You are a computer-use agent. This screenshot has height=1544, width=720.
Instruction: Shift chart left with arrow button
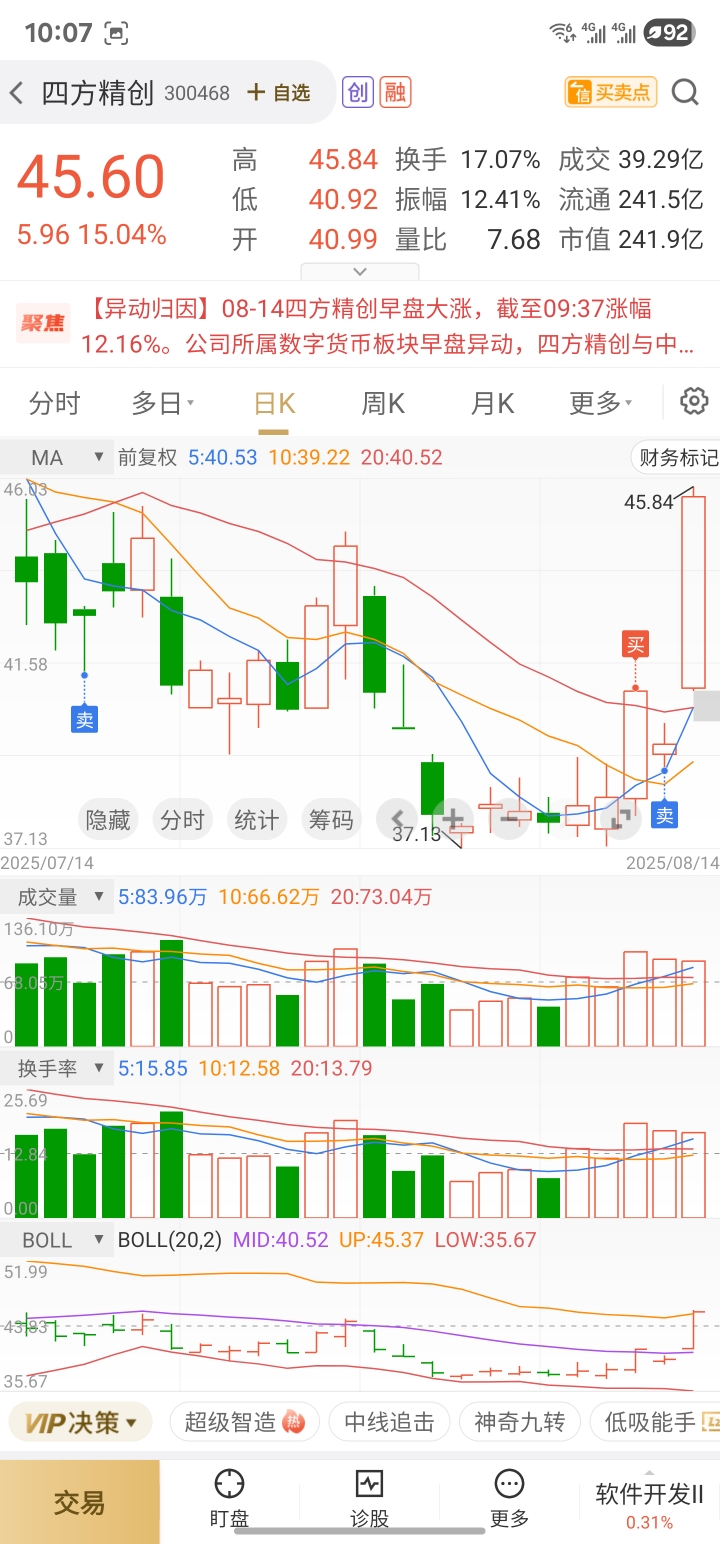tap(397, 820)
